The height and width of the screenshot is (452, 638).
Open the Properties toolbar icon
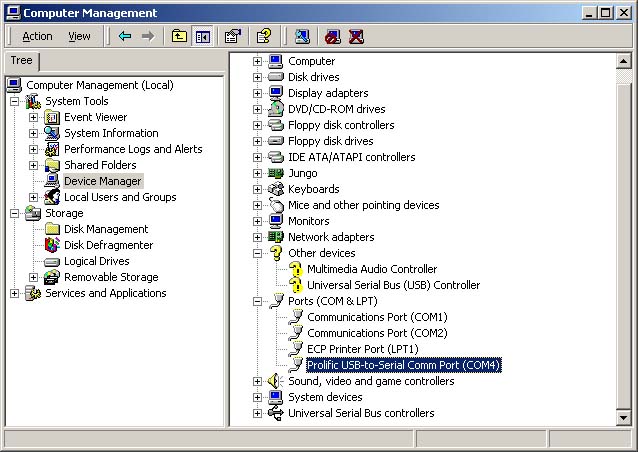[x=233, y=36]
